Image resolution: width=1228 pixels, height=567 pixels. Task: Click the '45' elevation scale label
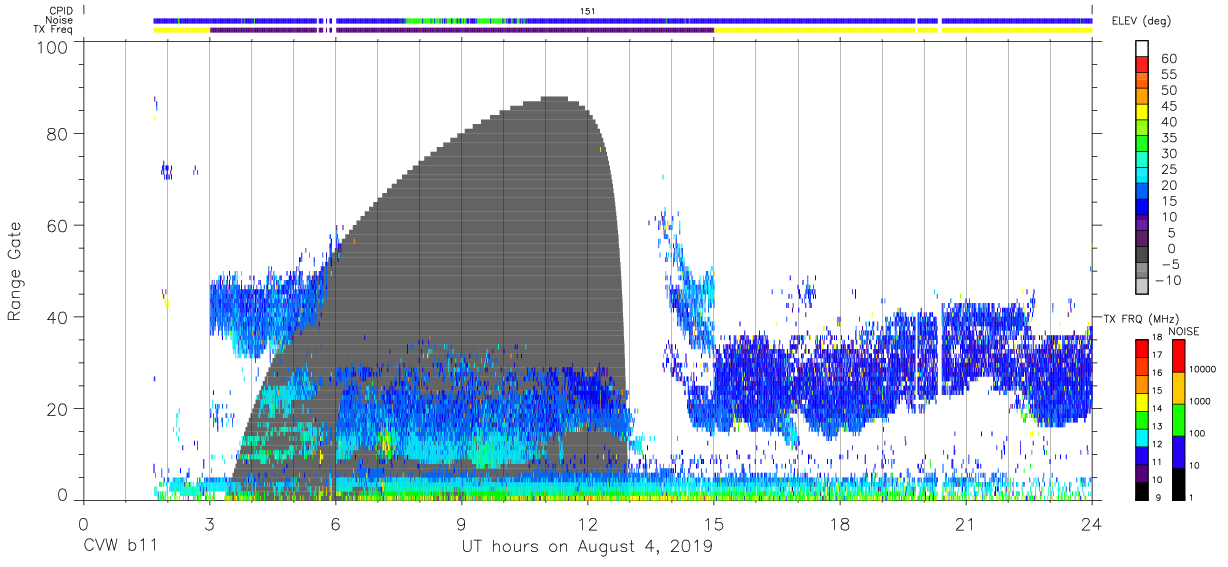pyautogui.click(x=1170, y=106)
